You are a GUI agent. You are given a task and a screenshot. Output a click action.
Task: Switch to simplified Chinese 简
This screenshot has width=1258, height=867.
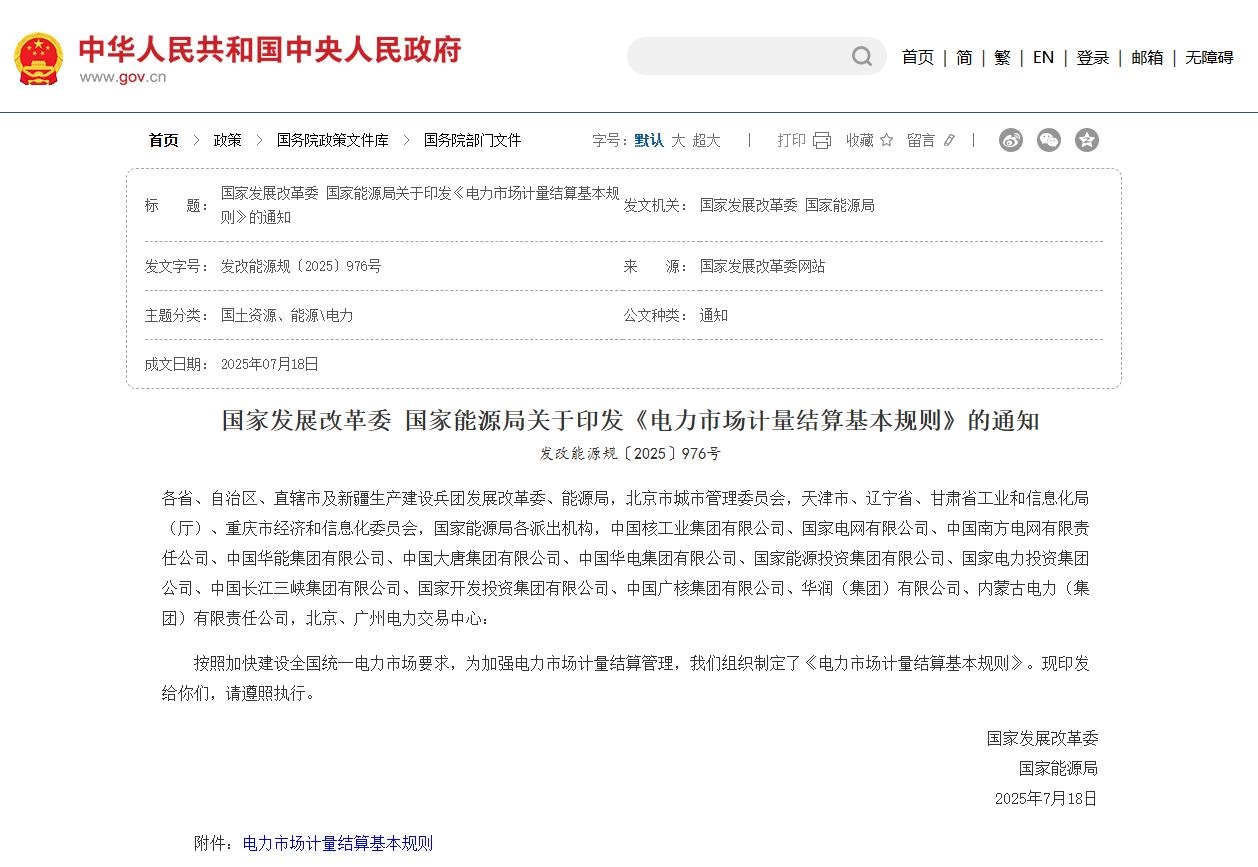(x=964, y=58)
